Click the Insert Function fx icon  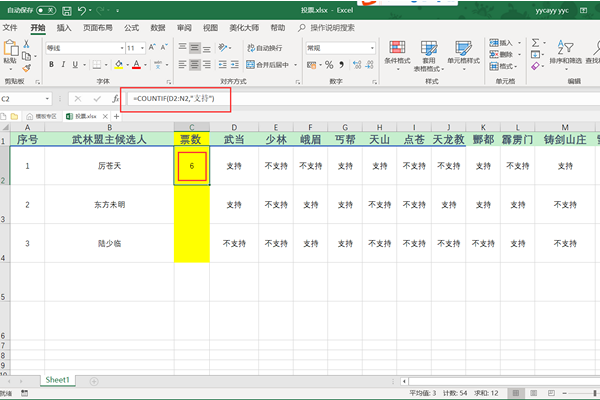pos(116,99)
